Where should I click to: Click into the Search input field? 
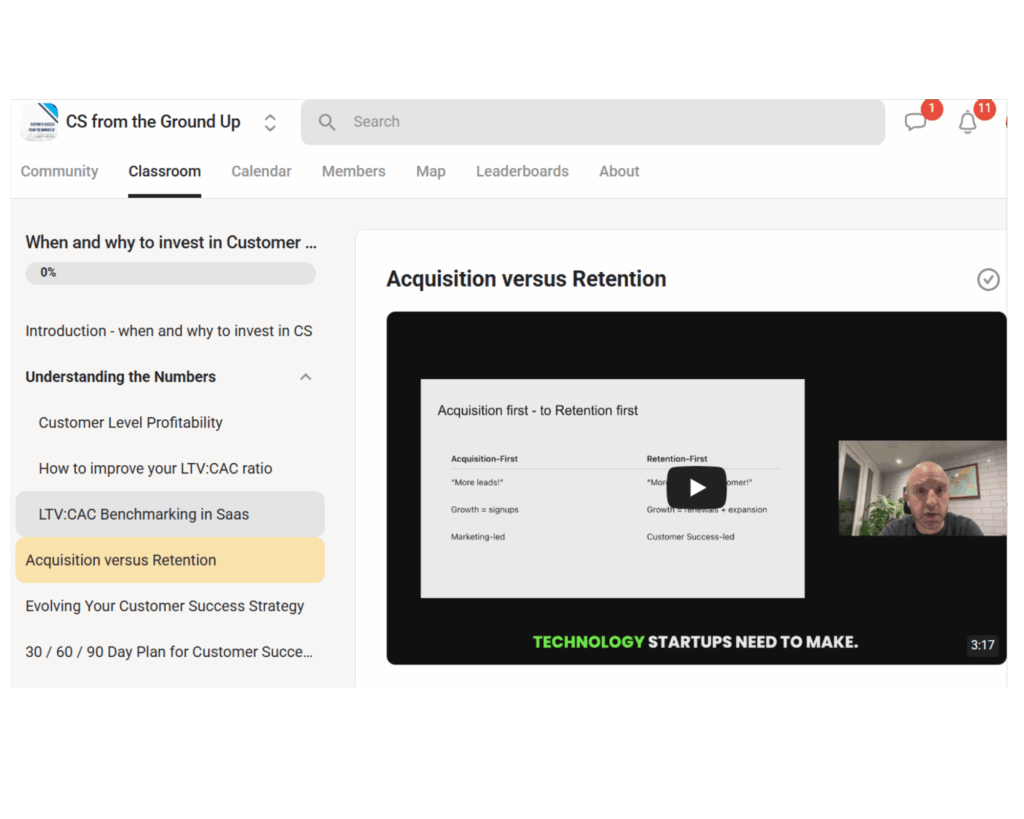click(600, 122)
